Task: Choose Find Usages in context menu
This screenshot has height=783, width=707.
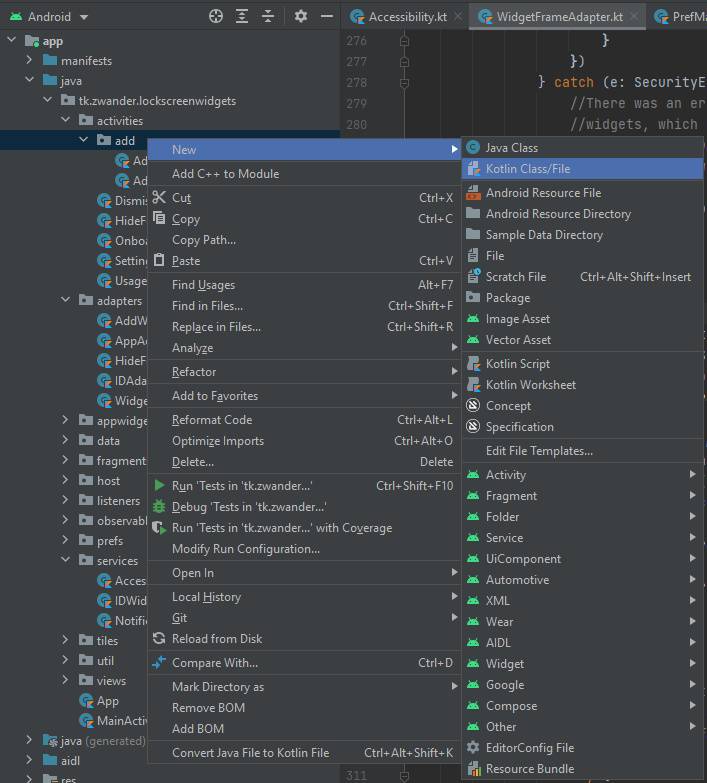Action: click(x=304, y=285)
